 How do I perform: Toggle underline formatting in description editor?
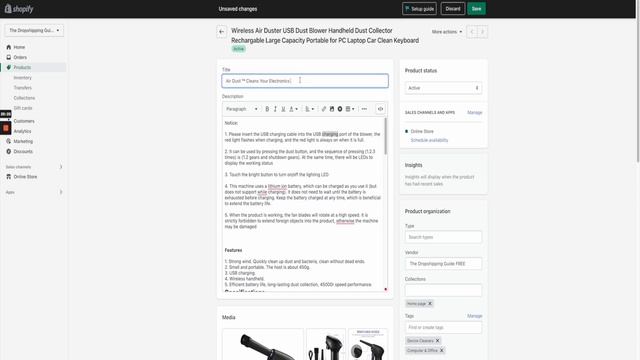tap(283, 109)
